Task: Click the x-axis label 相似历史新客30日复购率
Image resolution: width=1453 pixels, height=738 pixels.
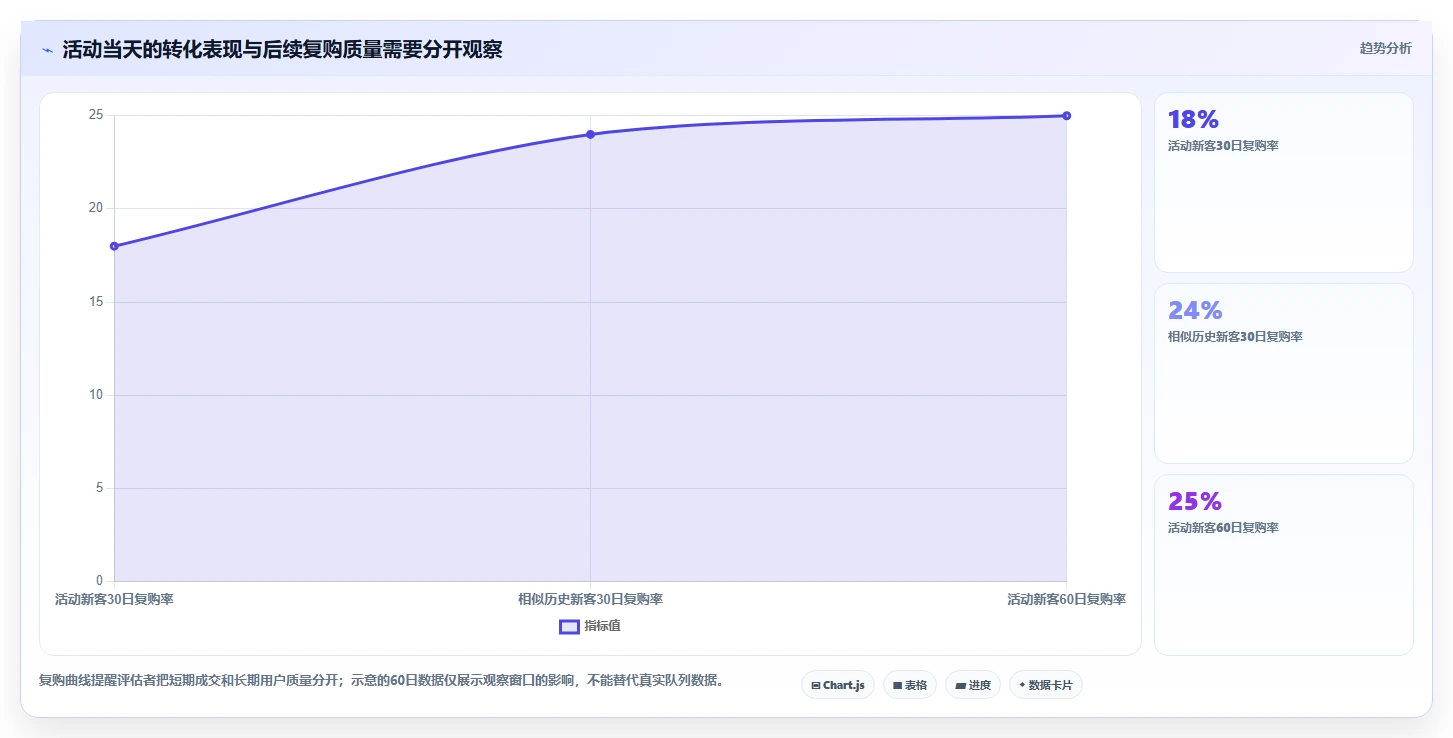Action: click(590, 600)
